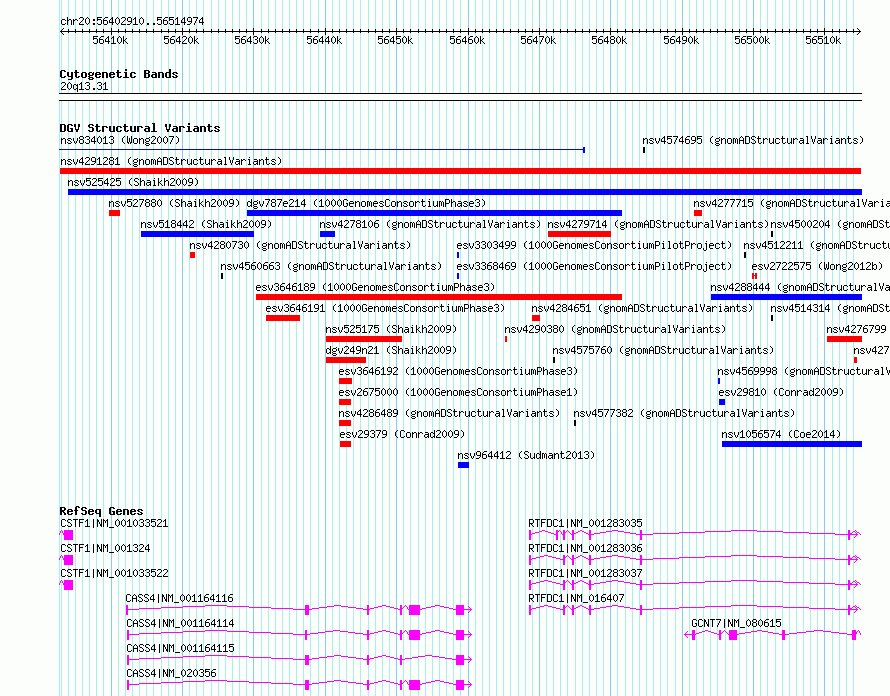890x696 pixels.
Task: Select the dgv787e214 blue variant bar
Action: [434, 213]
